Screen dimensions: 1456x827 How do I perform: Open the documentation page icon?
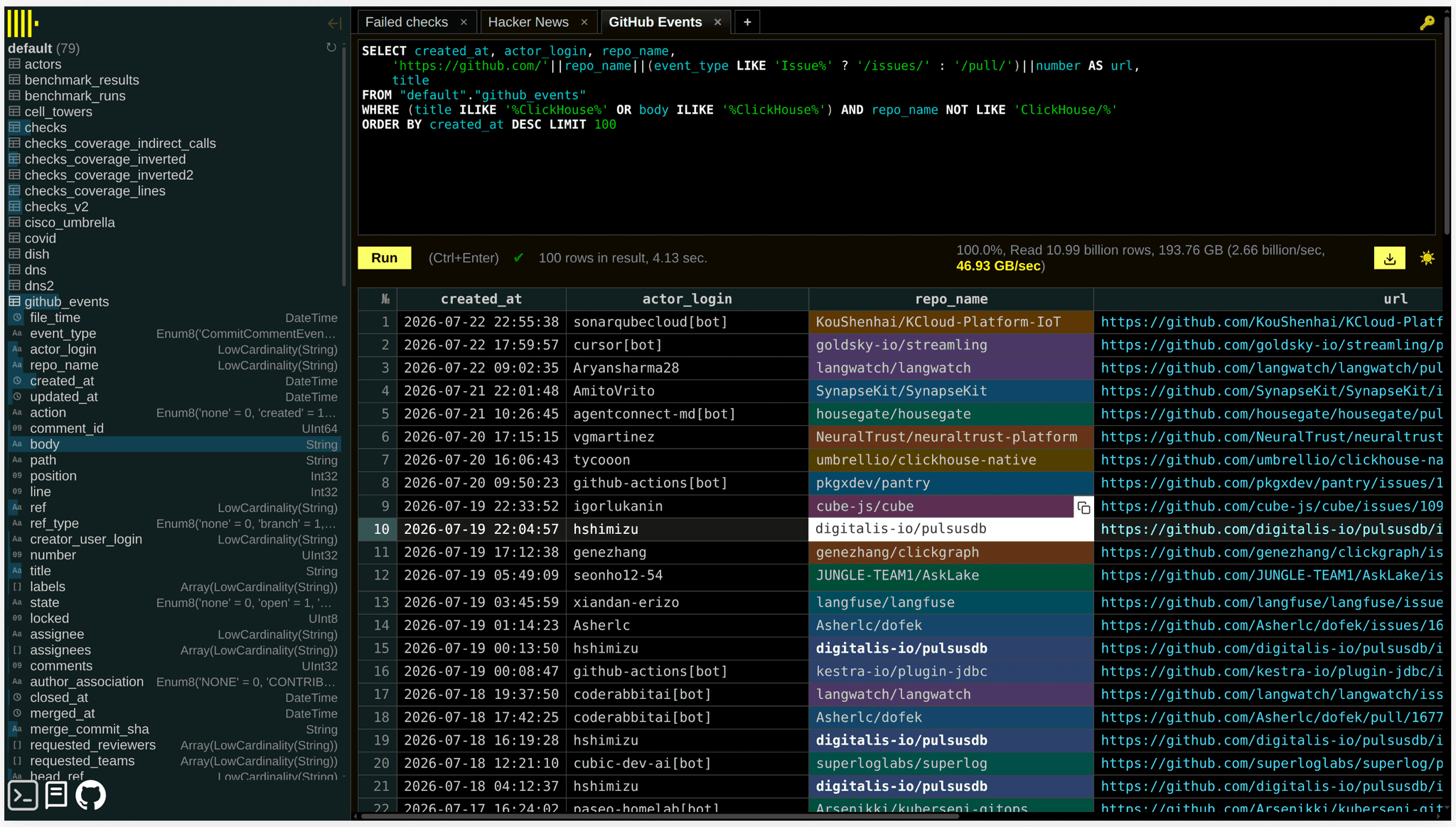tap(56, 795)
